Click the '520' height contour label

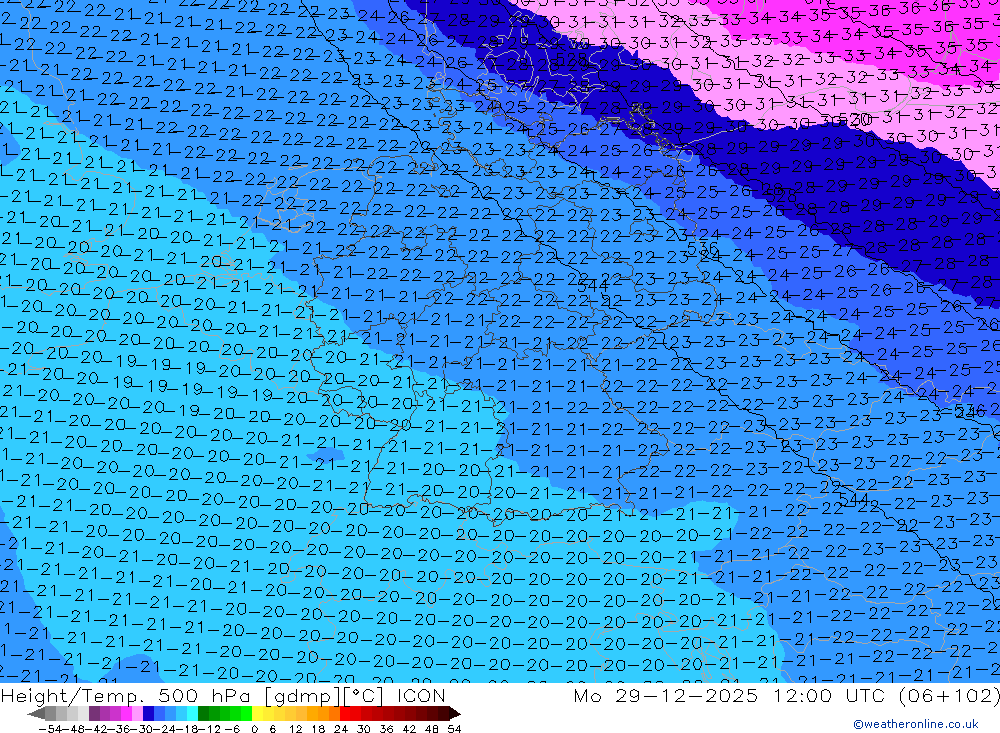pos(855,119)
